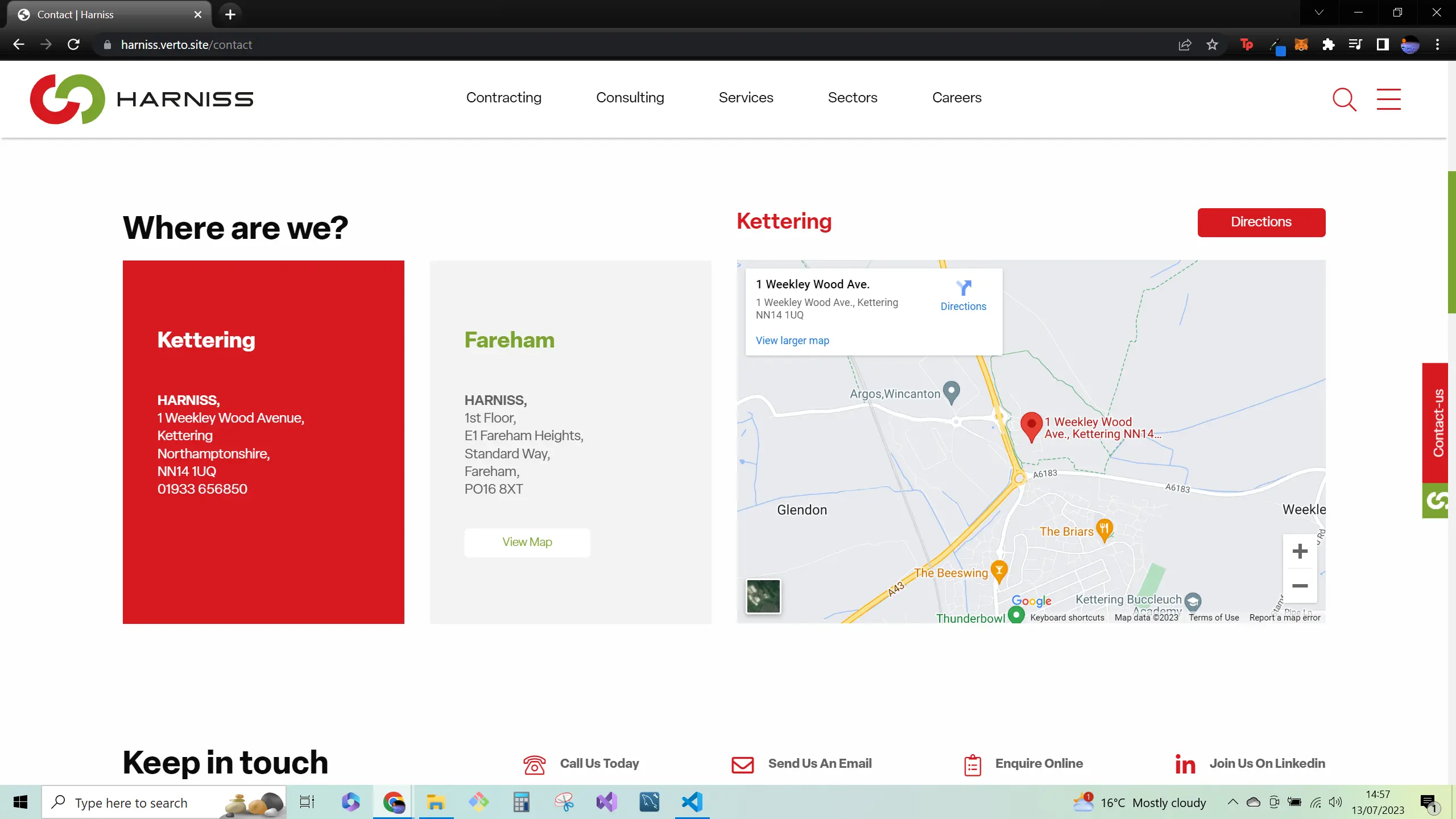Viewport: 1456px width, 819px height.
Task: Zoom in on the map with plus
Action: (x=1300, y=551)
